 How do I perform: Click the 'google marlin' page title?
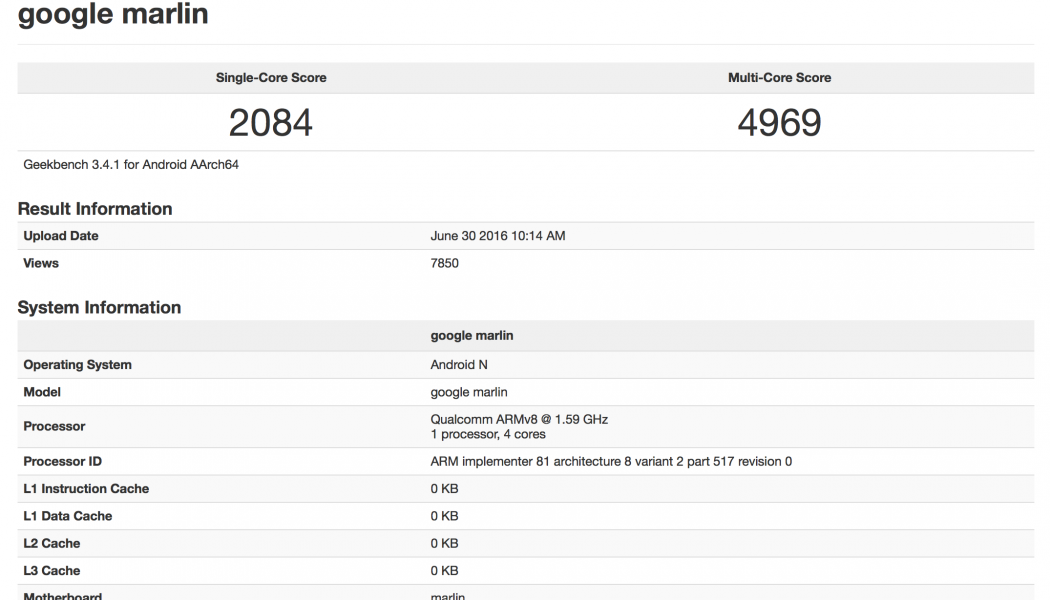coord(113,15)
